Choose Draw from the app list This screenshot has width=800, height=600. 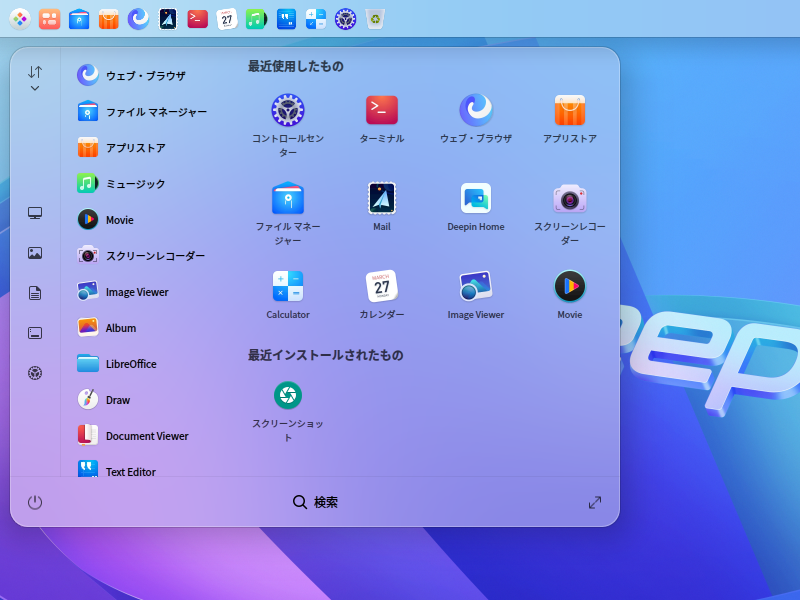[x=117, y=400]
